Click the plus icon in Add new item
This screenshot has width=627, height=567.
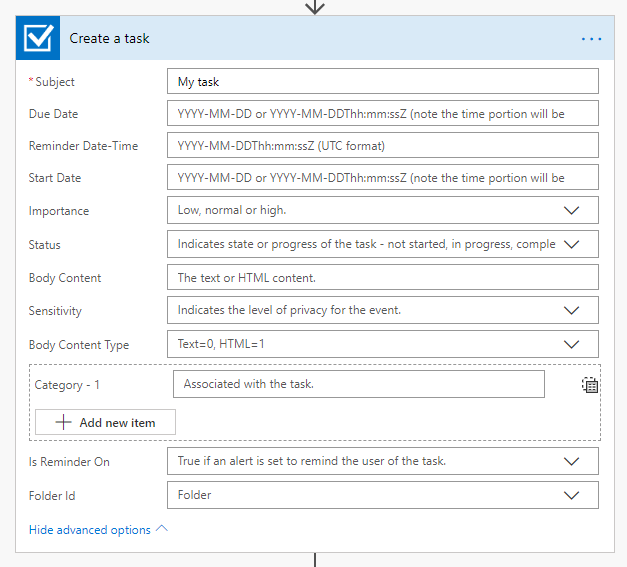pos(63,422)
